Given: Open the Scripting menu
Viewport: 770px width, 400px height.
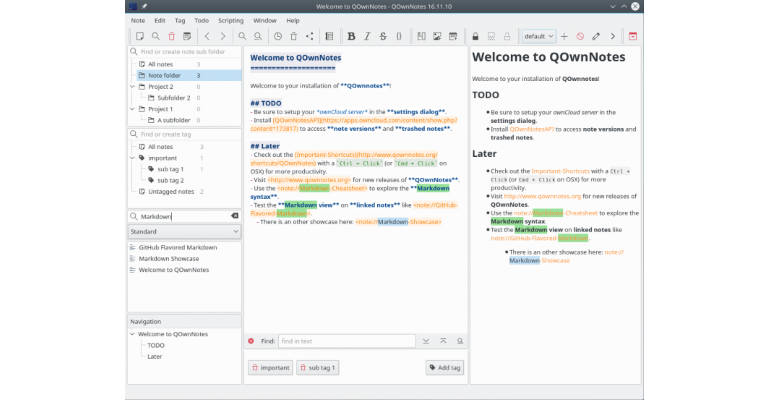Looking at the screenshot, I should click(231, 21).
